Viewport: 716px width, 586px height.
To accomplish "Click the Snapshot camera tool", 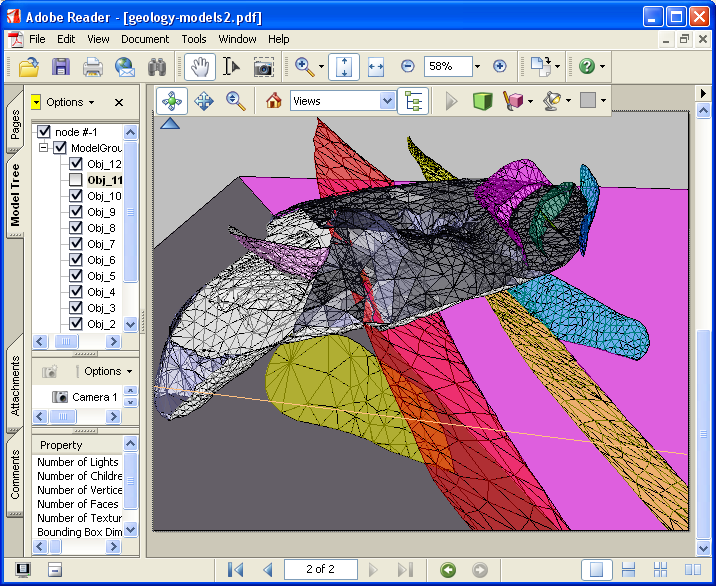I will pyautogui.click(x=263, y=67).
